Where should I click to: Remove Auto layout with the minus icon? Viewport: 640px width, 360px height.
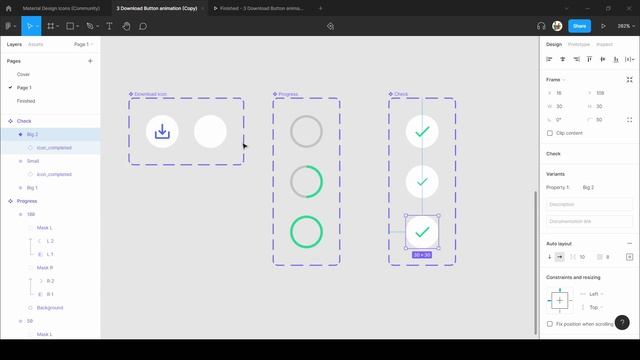tap(629, 244)
